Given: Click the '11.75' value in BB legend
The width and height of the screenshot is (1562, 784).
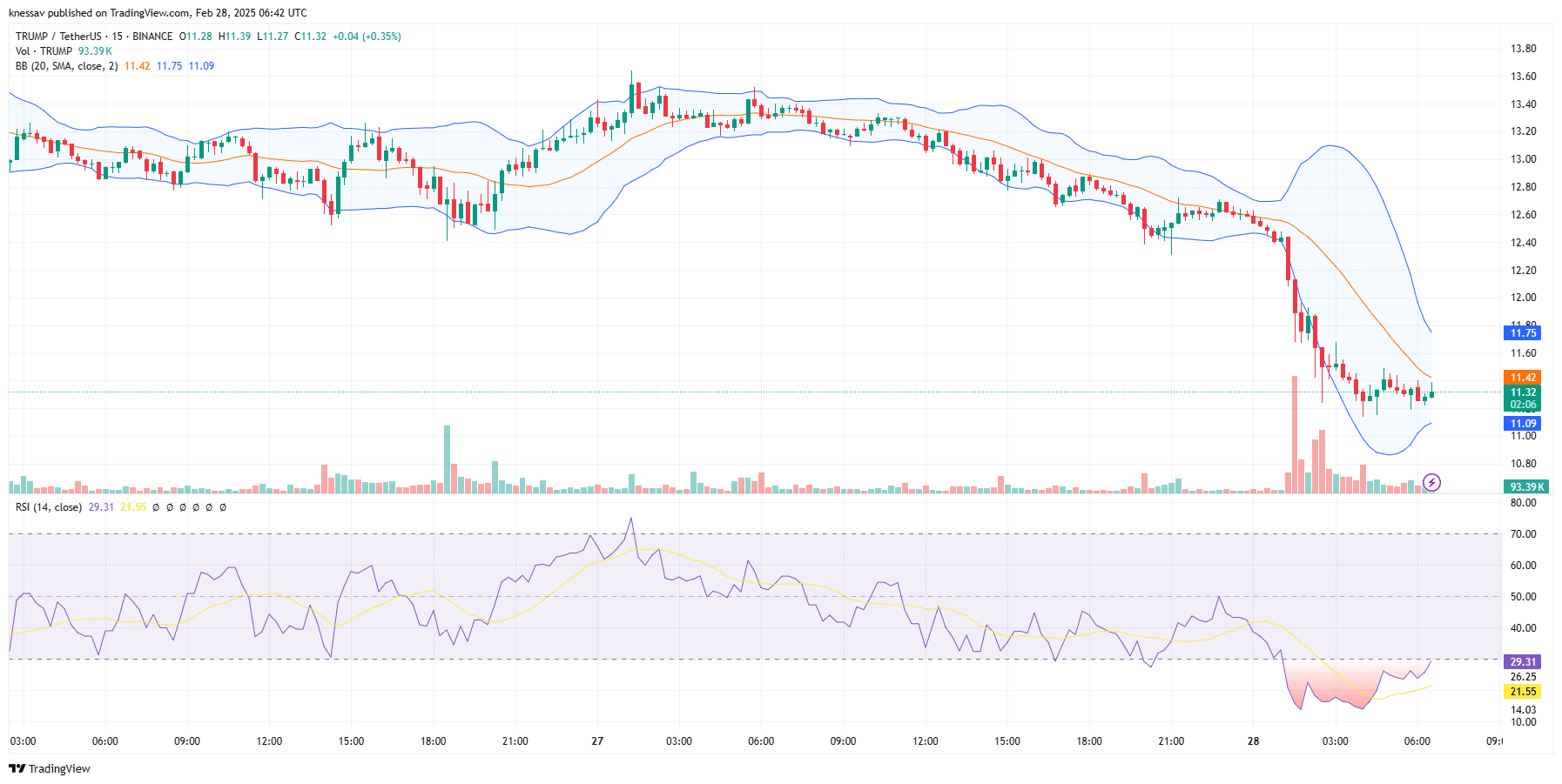Looking at the screenshot, I should tap(169, 66).
